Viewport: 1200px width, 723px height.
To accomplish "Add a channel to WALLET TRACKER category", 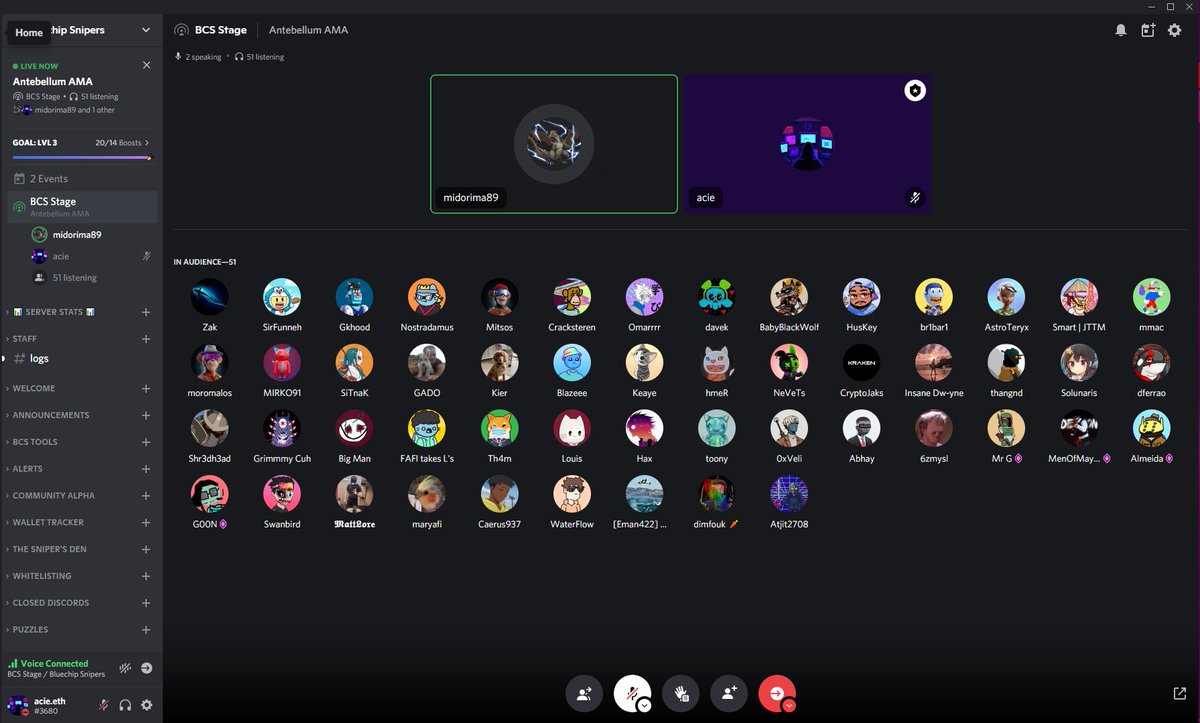I will 146,523.
